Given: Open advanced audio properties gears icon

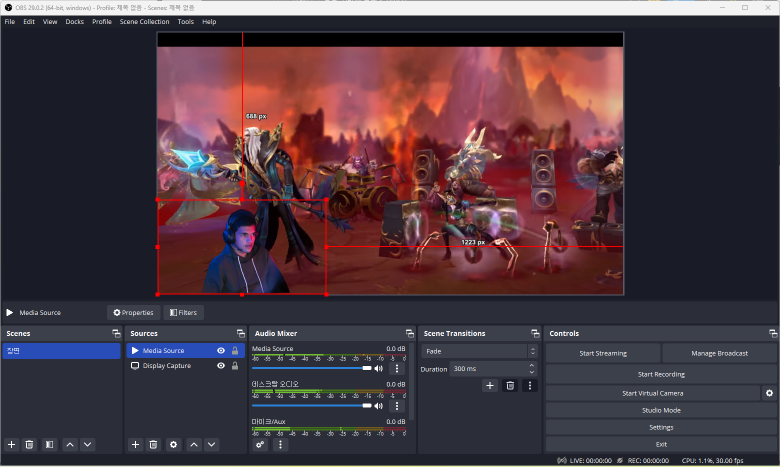Looking at the screenshot, I should 260,445.
